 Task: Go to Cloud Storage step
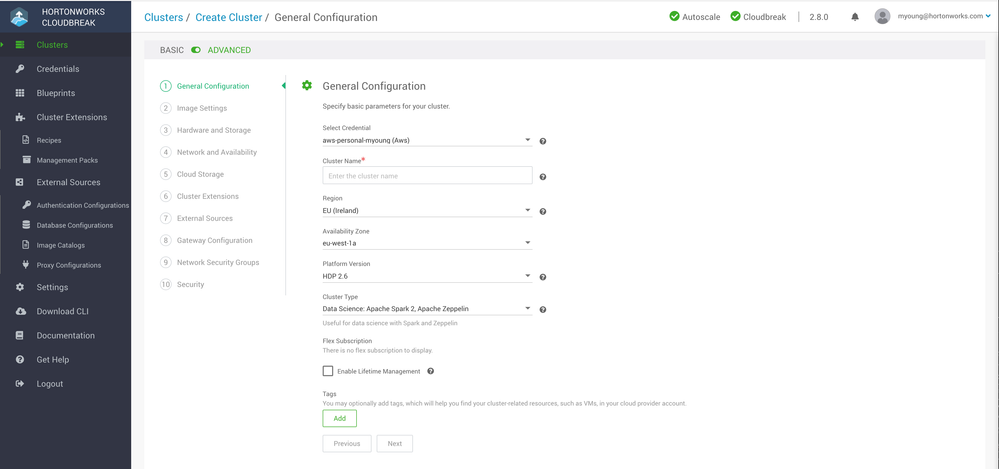[200, 174]
